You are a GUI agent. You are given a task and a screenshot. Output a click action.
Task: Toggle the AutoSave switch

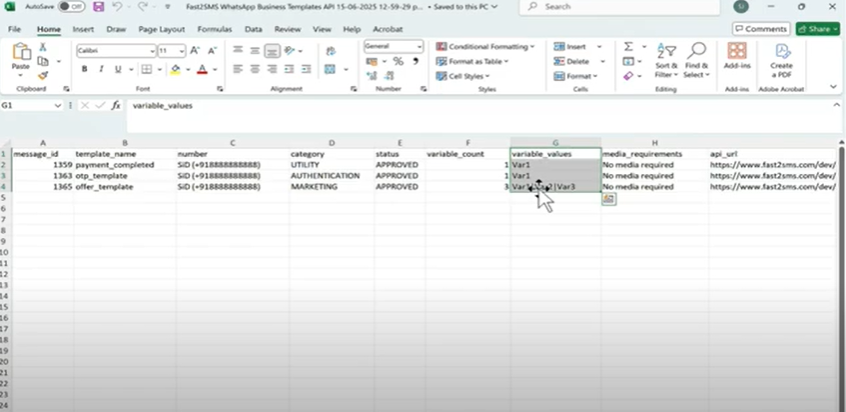[70, 6]
